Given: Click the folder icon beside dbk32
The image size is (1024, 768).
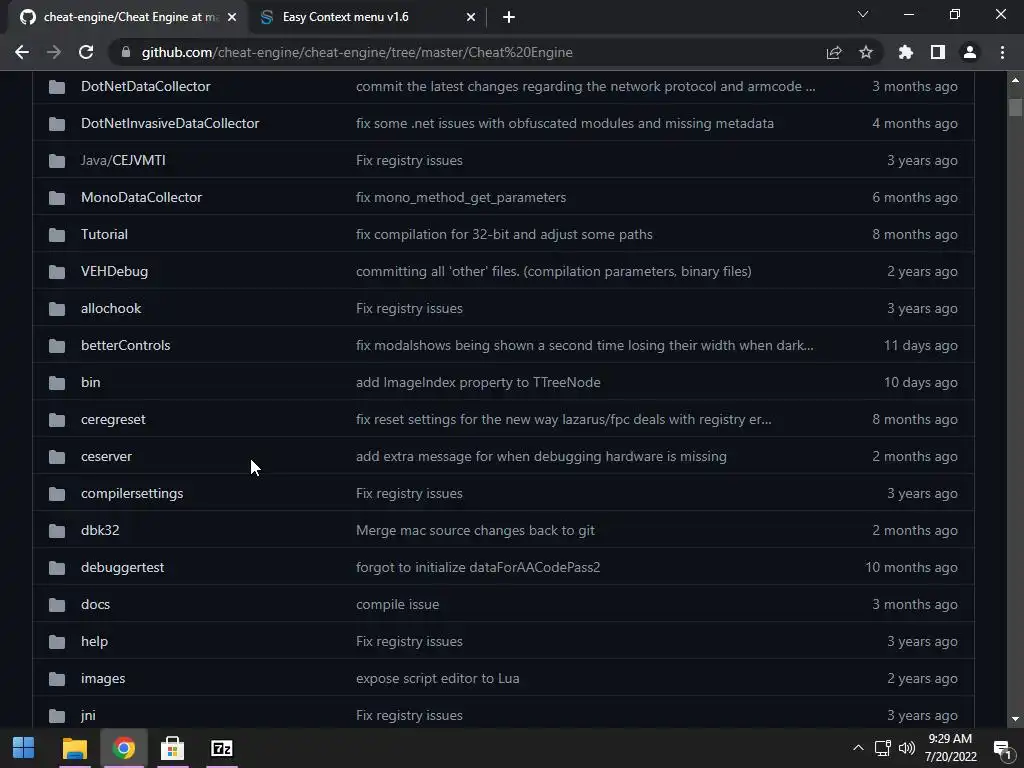Looking at the screenshot, I should [x=57, y=530].
